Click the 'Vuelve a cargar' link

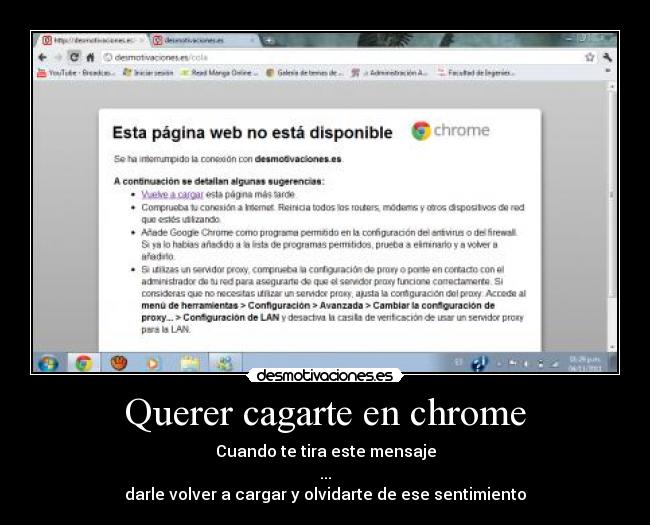tap(172, 194)
